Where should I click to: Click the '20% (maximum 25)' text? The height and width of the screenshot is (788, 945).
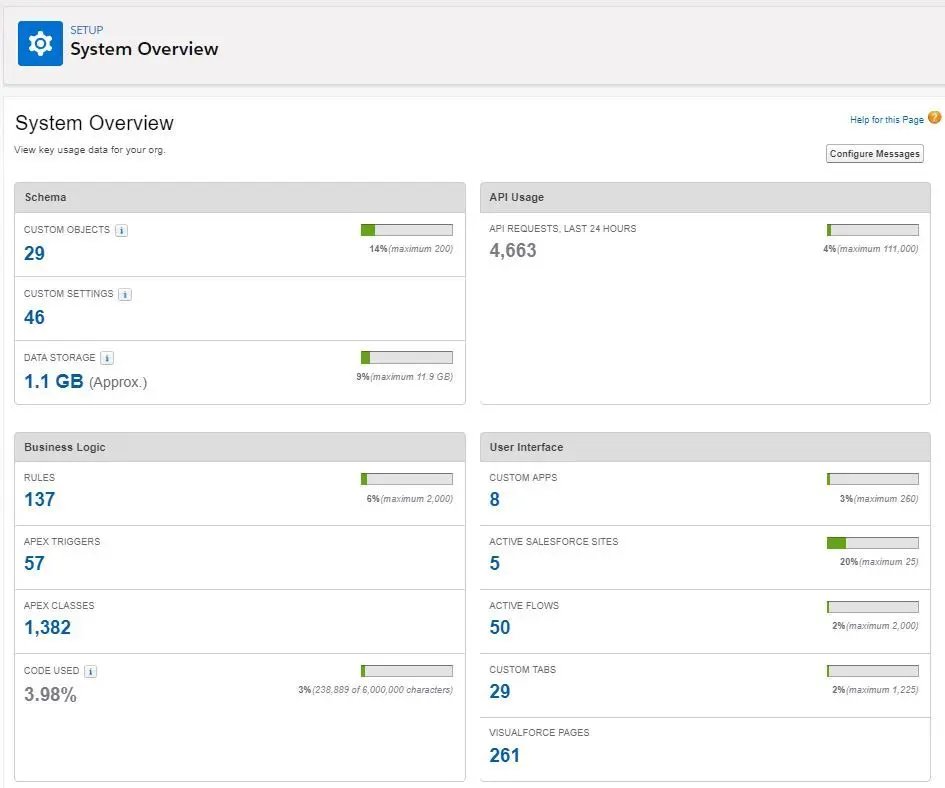(879, 562)
